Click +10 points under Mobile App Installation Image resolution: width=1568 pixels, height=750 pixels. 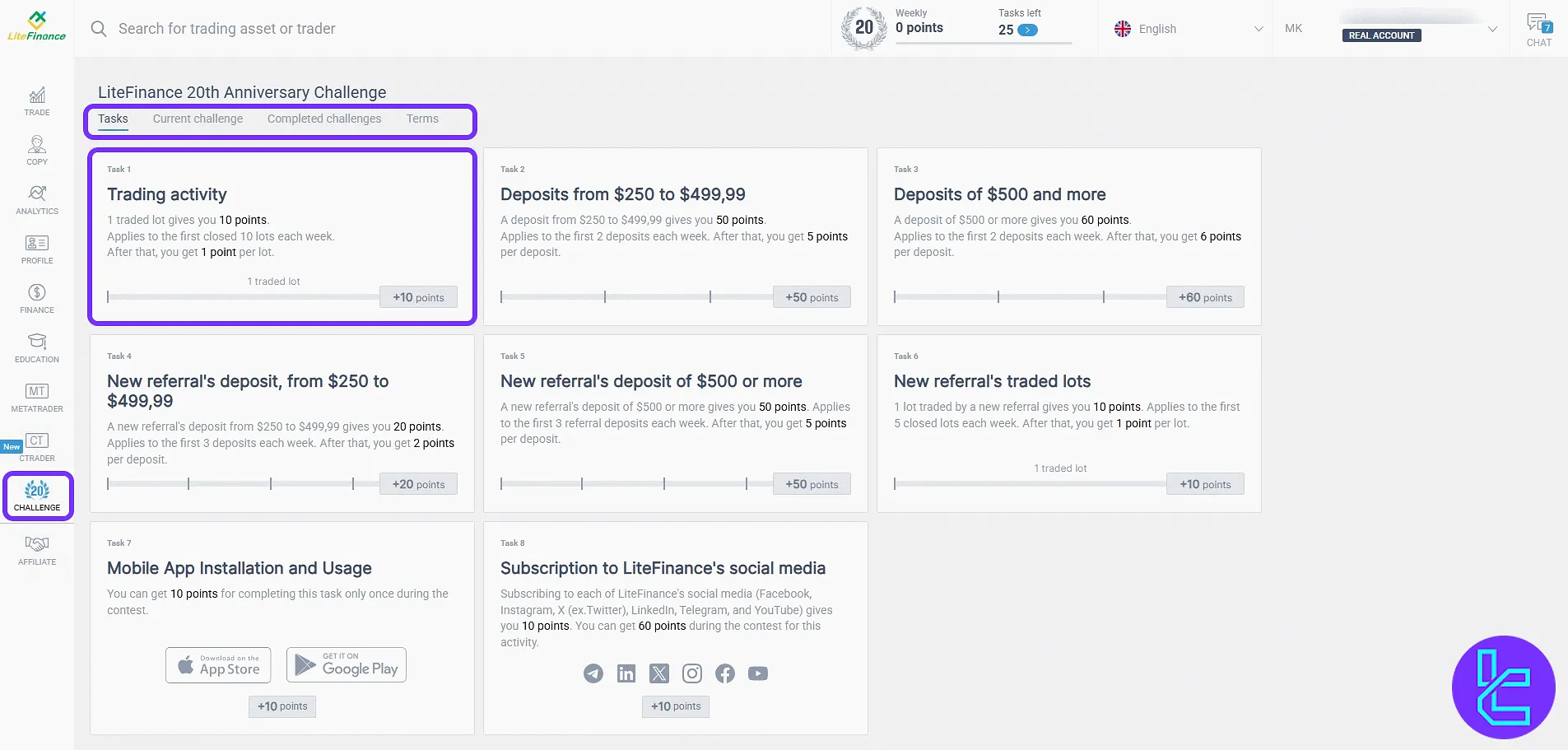(282, 706)
